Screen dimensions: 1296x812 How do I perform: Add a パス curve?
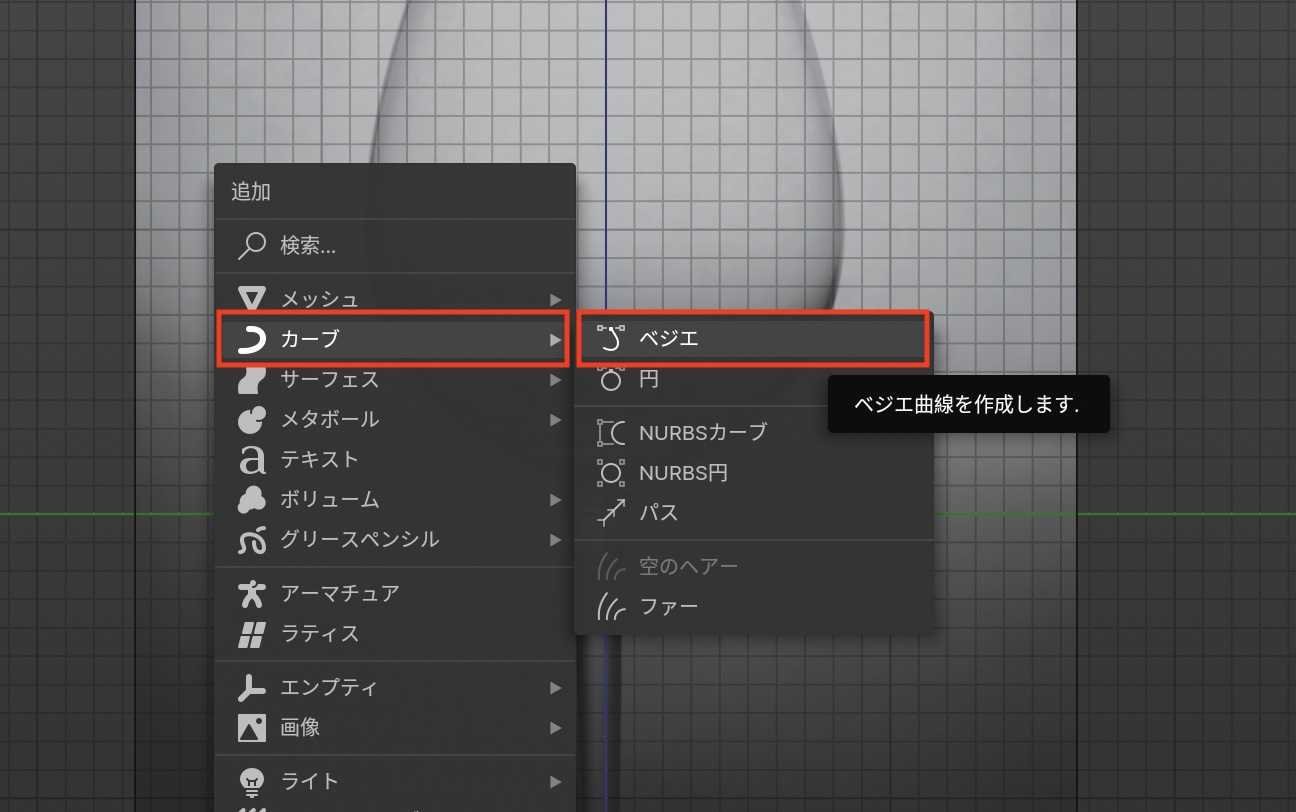659,513
